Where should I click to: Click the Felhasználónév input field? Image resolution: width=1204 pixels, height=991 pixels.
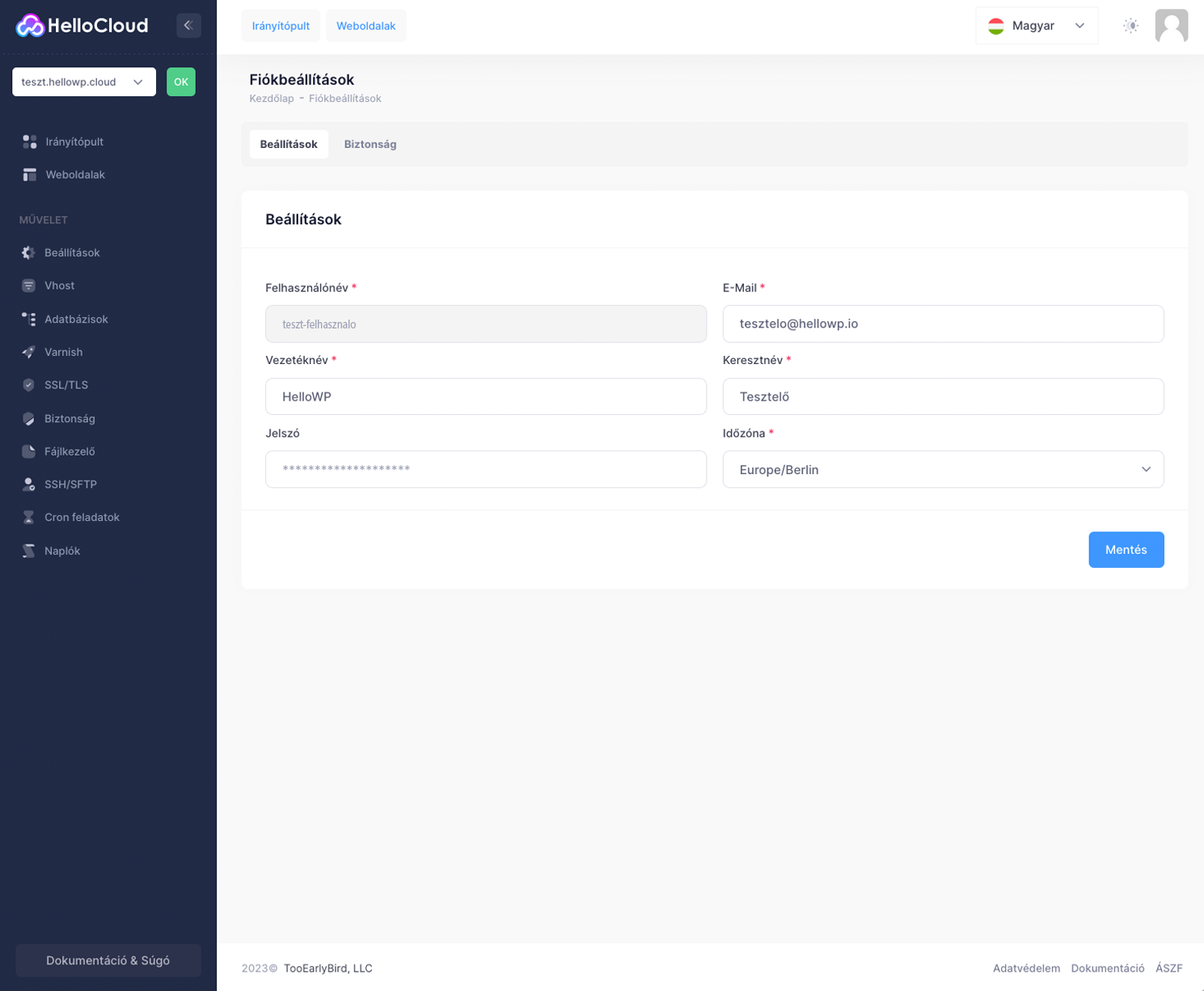pyautogui.click(x=486, y=324)
